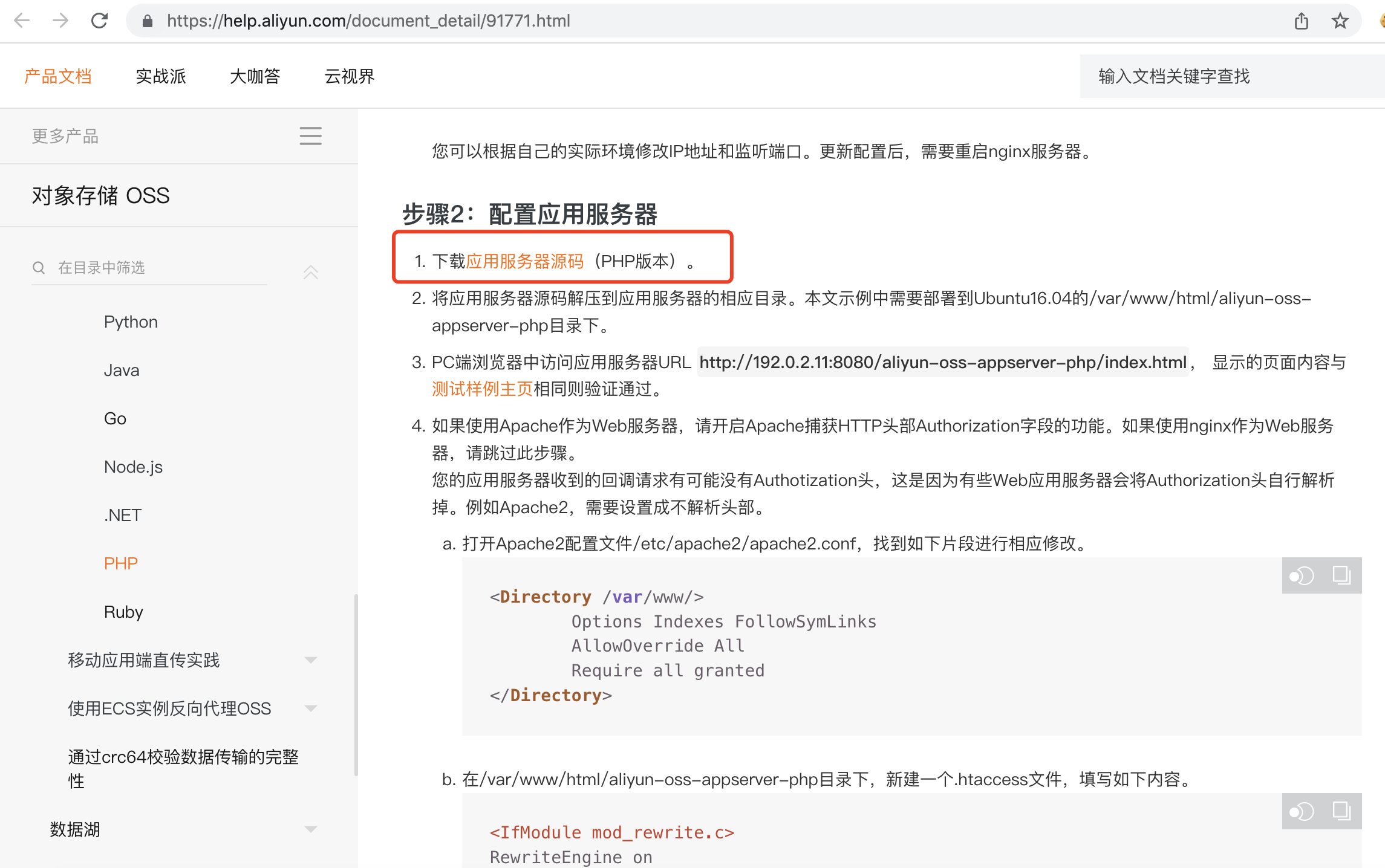This screenshot has height=868, width=1385.
Task: Open the 测试样例主页 link
Action: pyautogui.click(x=483, y=389)
